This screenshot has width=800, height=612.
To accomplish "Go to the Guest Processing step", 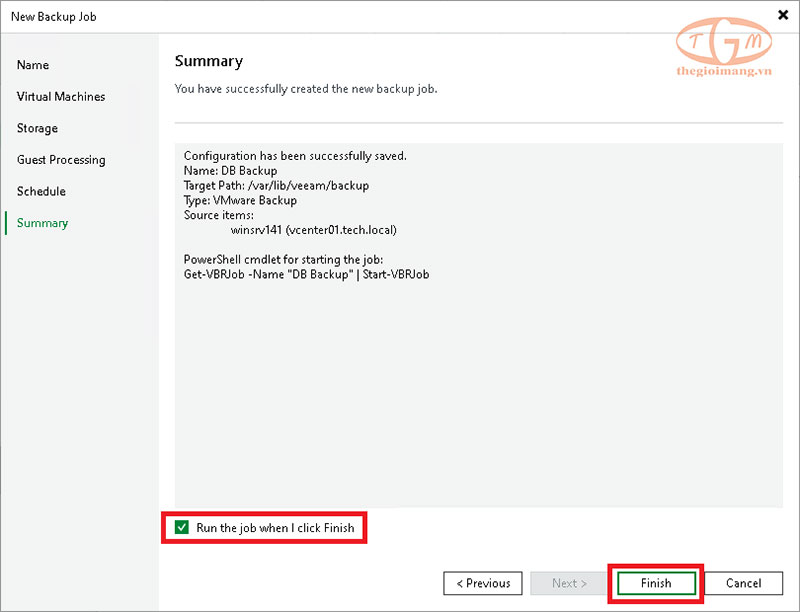I will (61, 160).
